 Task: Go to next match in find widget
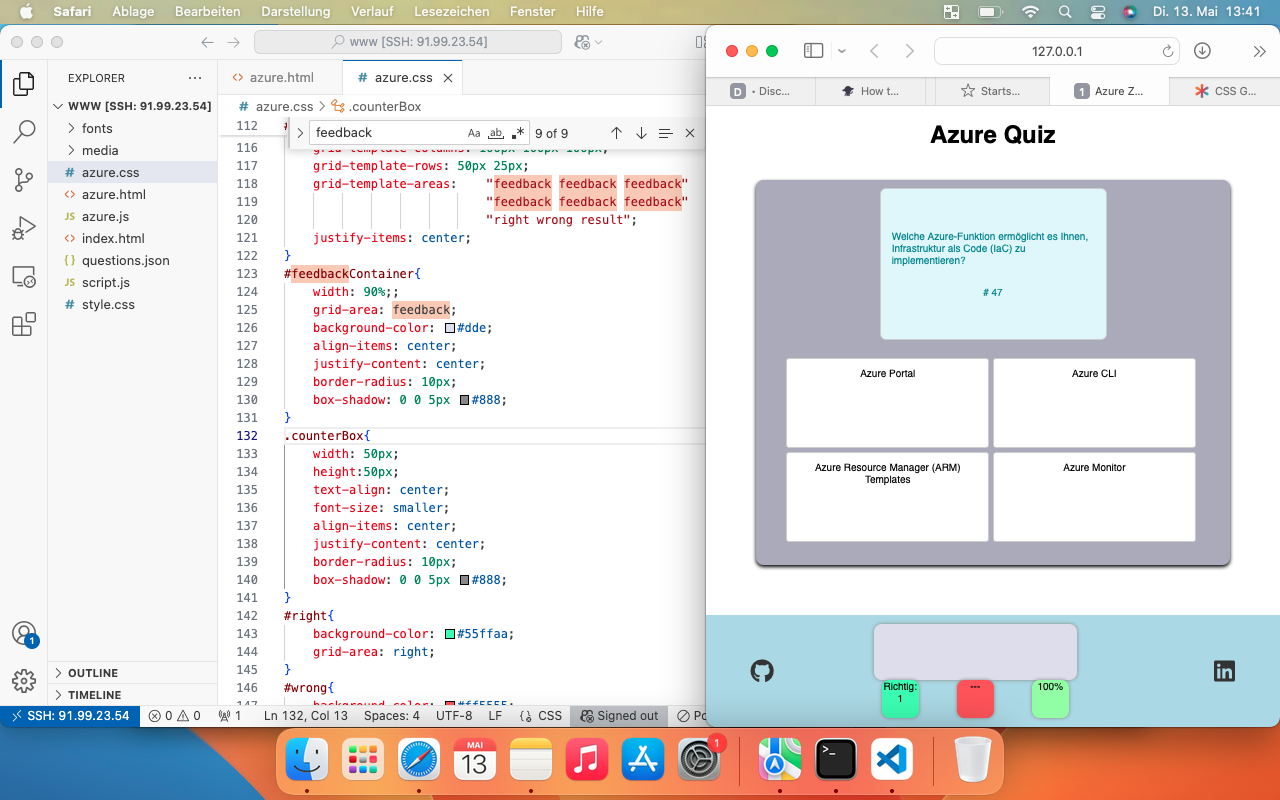641,133
